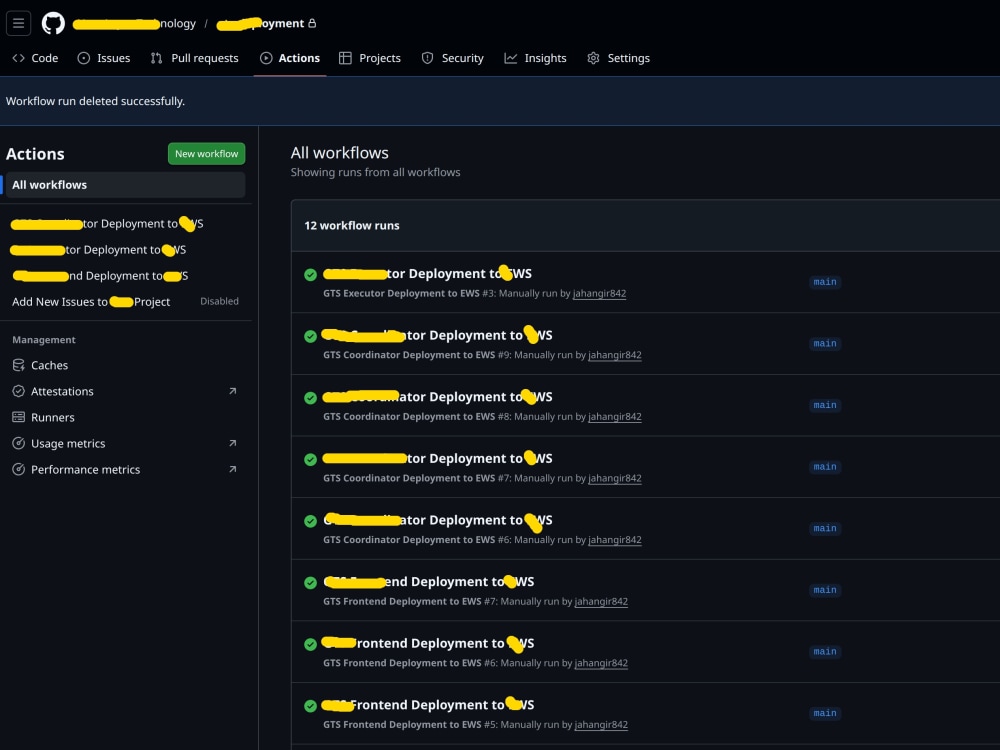Select sidebar workflow ending 'nd Deployment to'

click(100, 276)
